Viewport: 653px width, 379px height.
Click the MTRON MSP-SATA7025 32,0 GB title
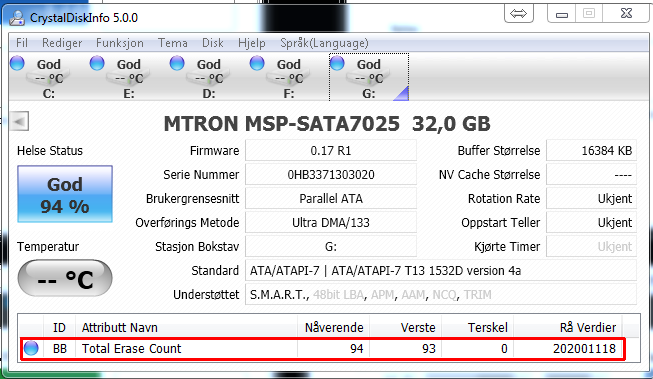327,124
